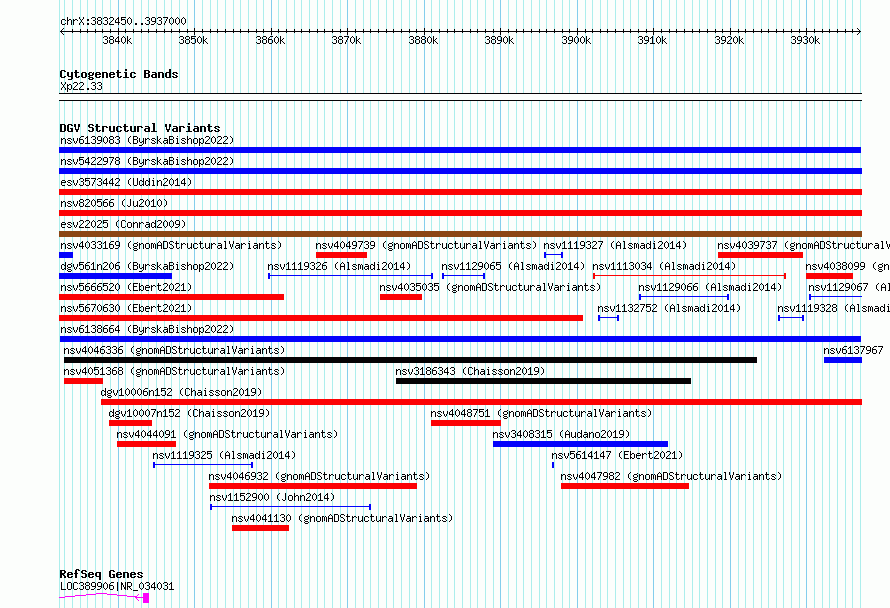
Task: Select the thin red nsv1113034 interval line
Action: (x=689, y=276)
